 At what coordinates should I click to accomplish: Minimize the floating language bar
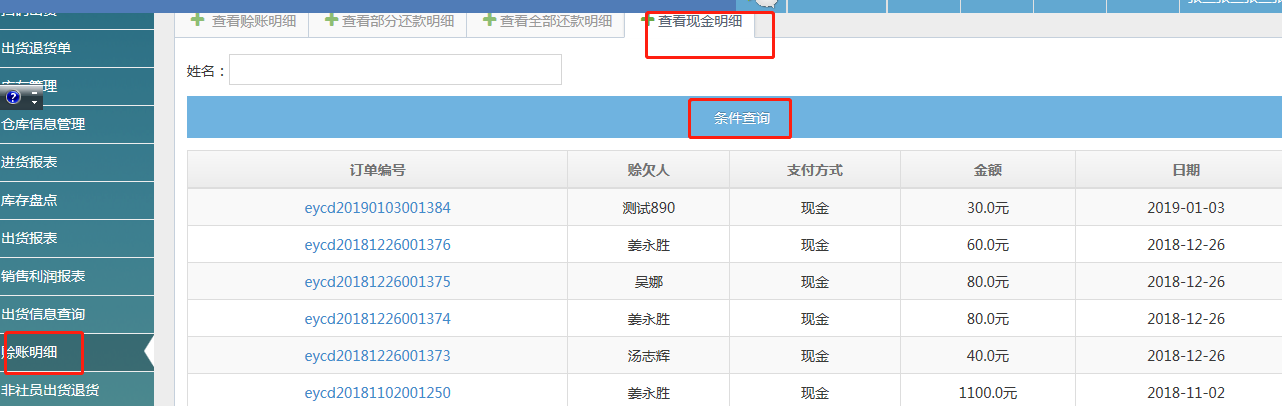click(x=34, y=94)
